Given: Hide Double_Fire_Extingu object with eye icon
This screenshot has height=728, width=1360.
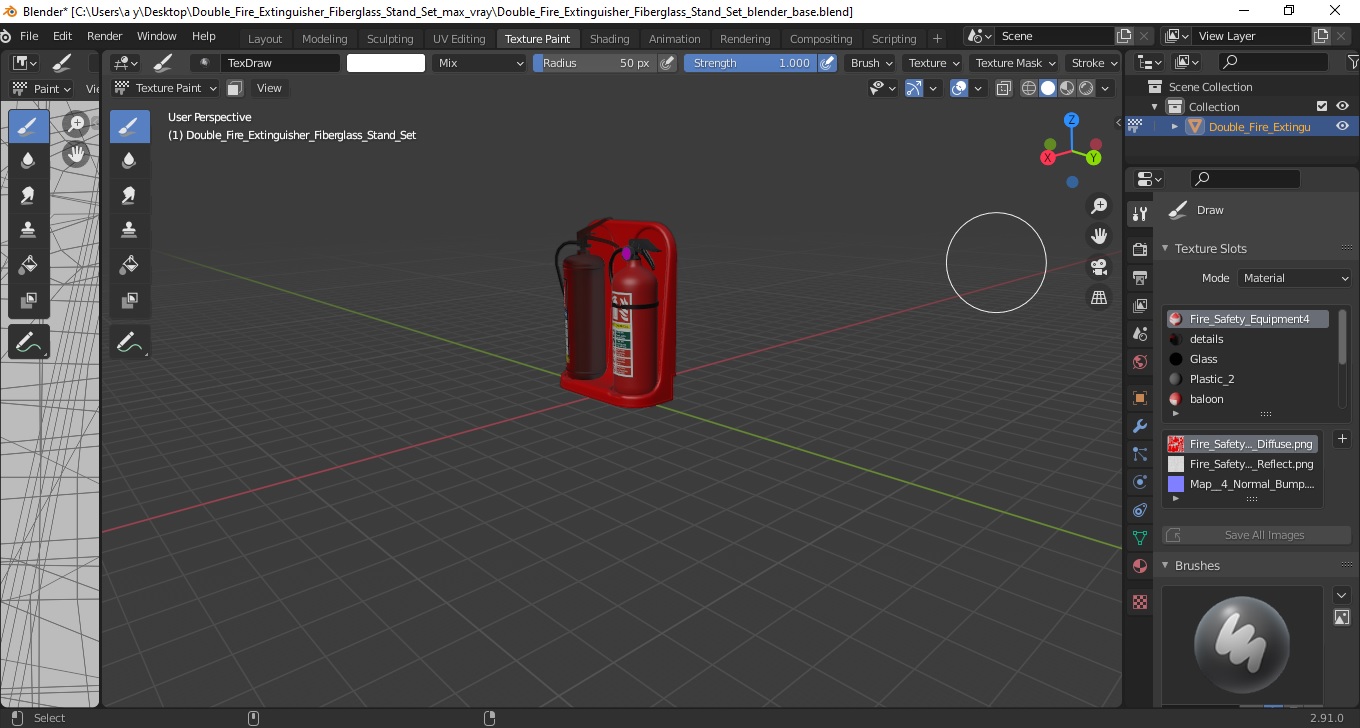Looking at the screenshot, I should (x=1342, y=126).
